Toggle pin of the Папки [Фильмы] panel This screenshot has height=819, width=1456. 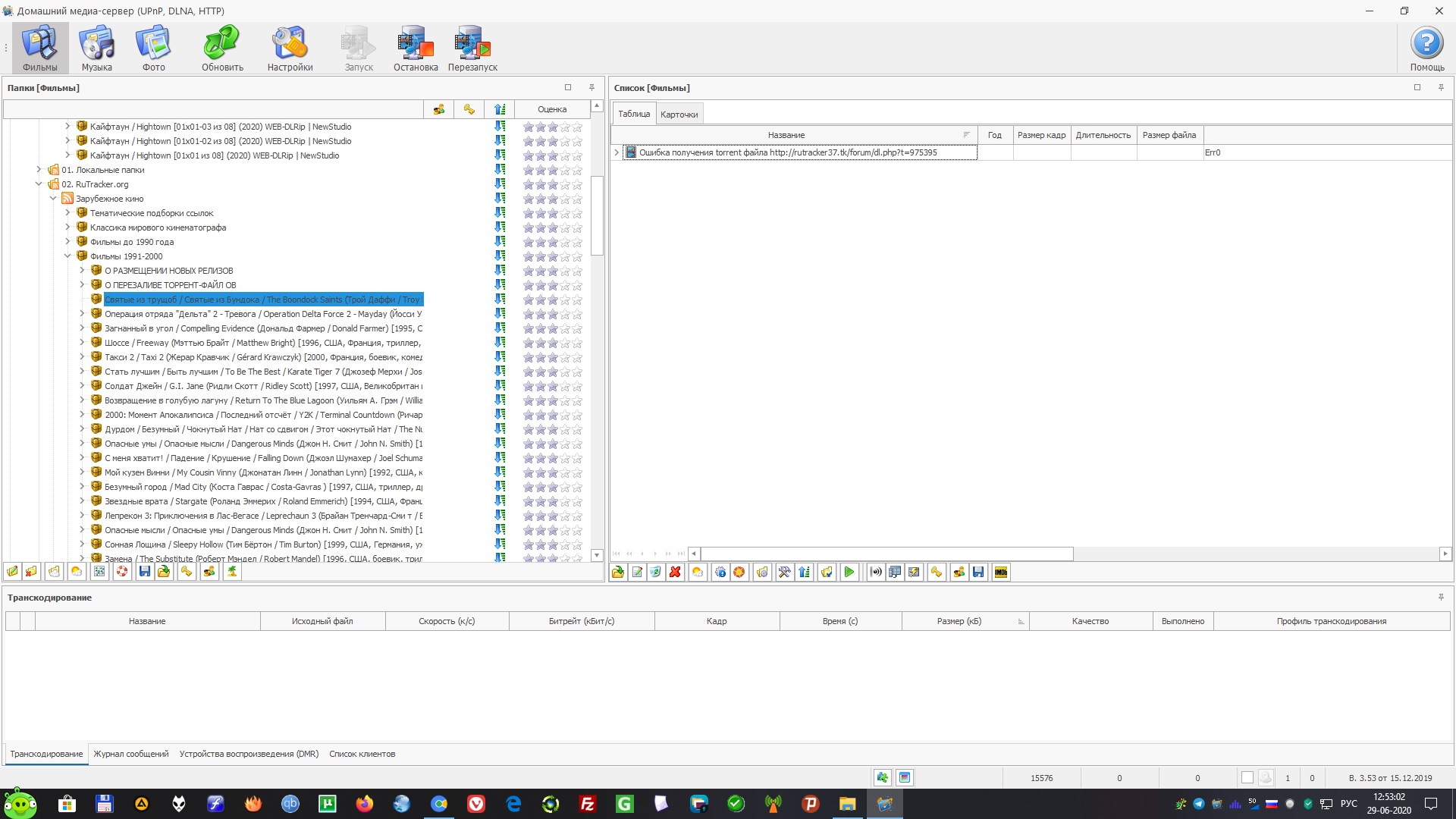(x=591, y=87)
